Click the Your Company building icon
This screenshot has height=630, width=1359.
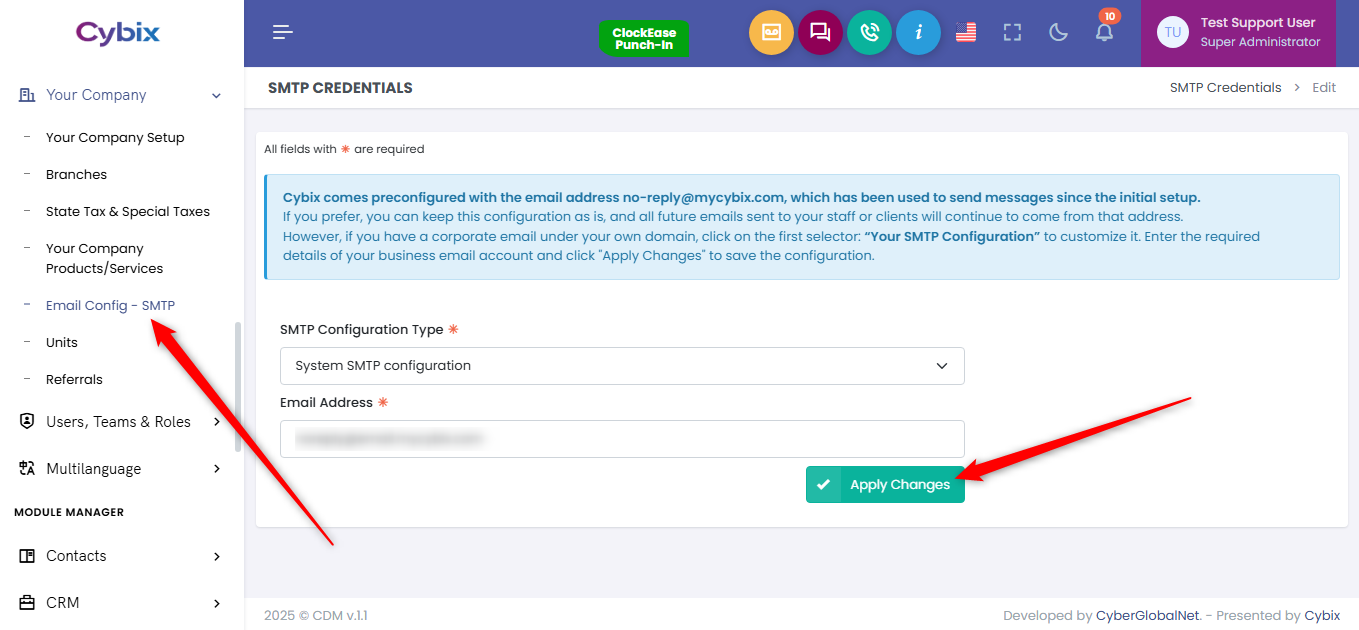point(27,95)
